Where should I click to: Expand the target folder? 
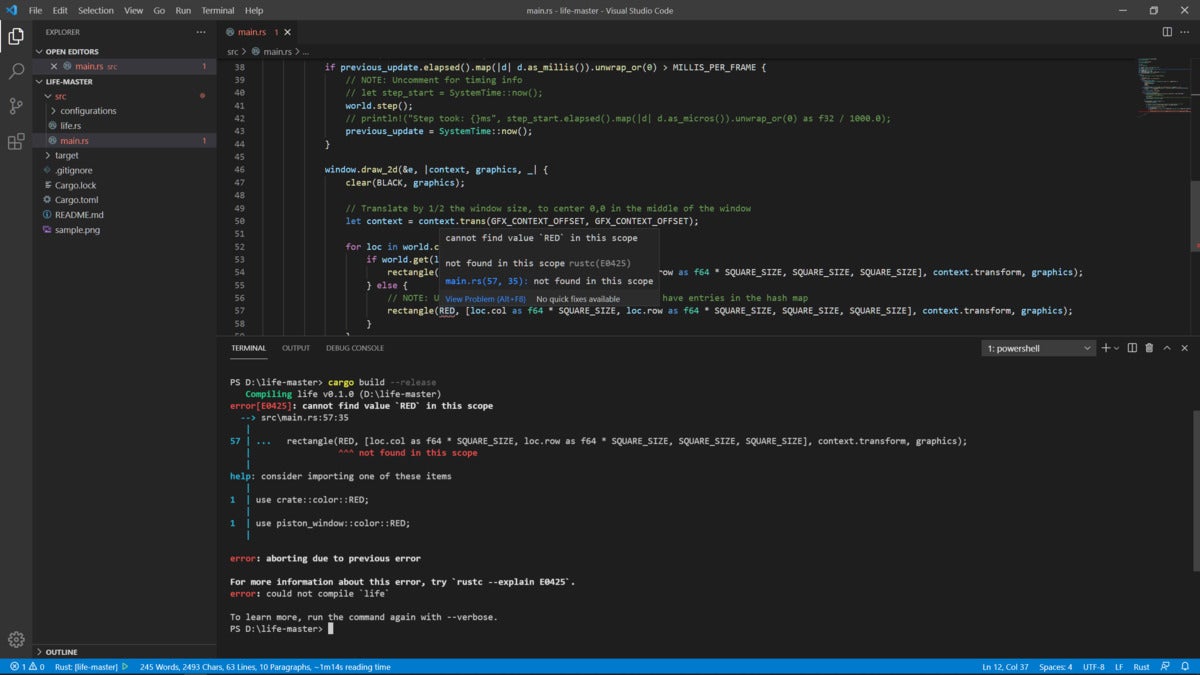point(124,155)
